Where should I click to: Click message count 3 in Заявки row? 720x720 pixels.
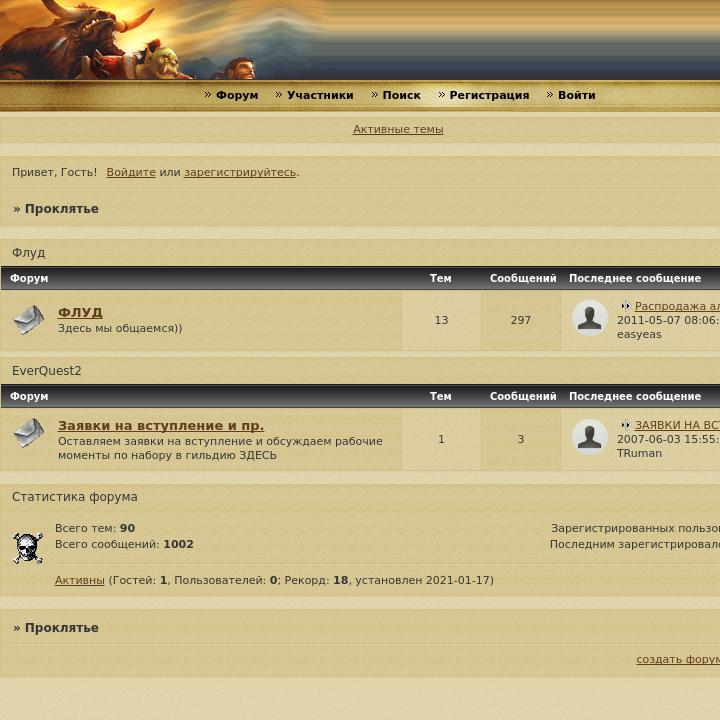coord(521,439)
